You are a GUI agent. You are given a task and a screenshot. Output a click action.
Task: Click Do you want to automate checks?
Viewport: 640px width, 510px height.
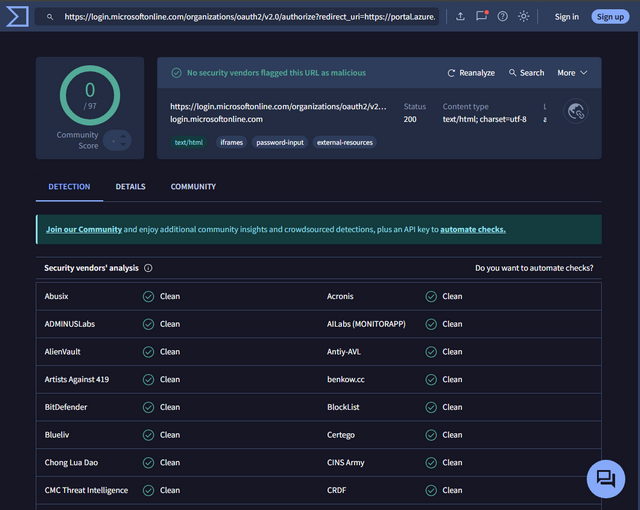[x=534, y=268]
